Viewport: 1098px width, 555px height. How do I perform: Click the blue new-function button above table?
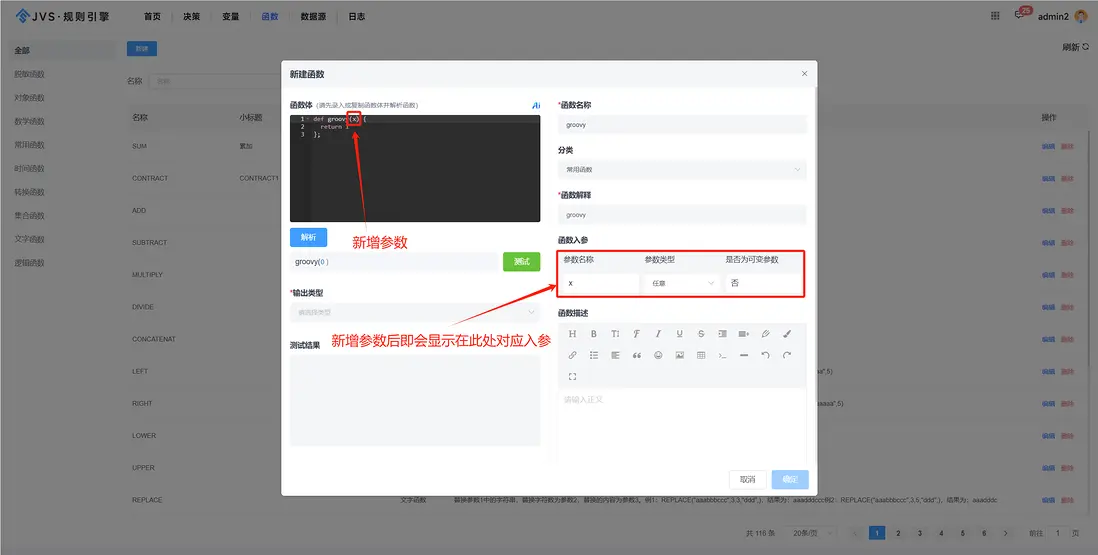point(141,48)
